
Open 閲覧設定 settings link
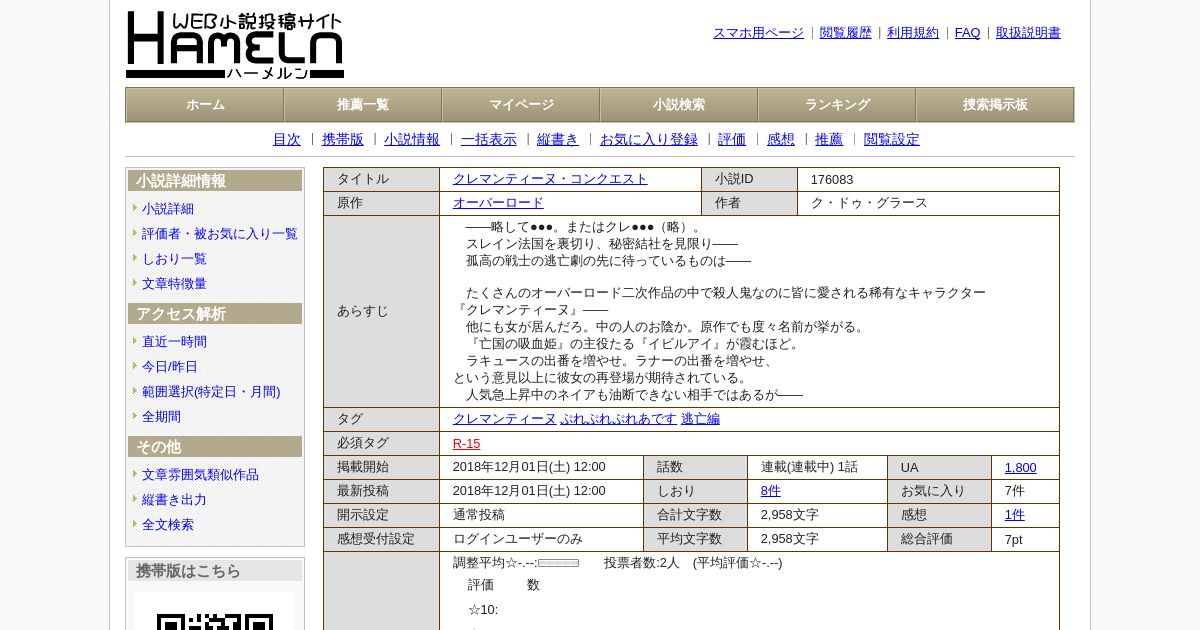pyautogui.click(x=892, y=140)
